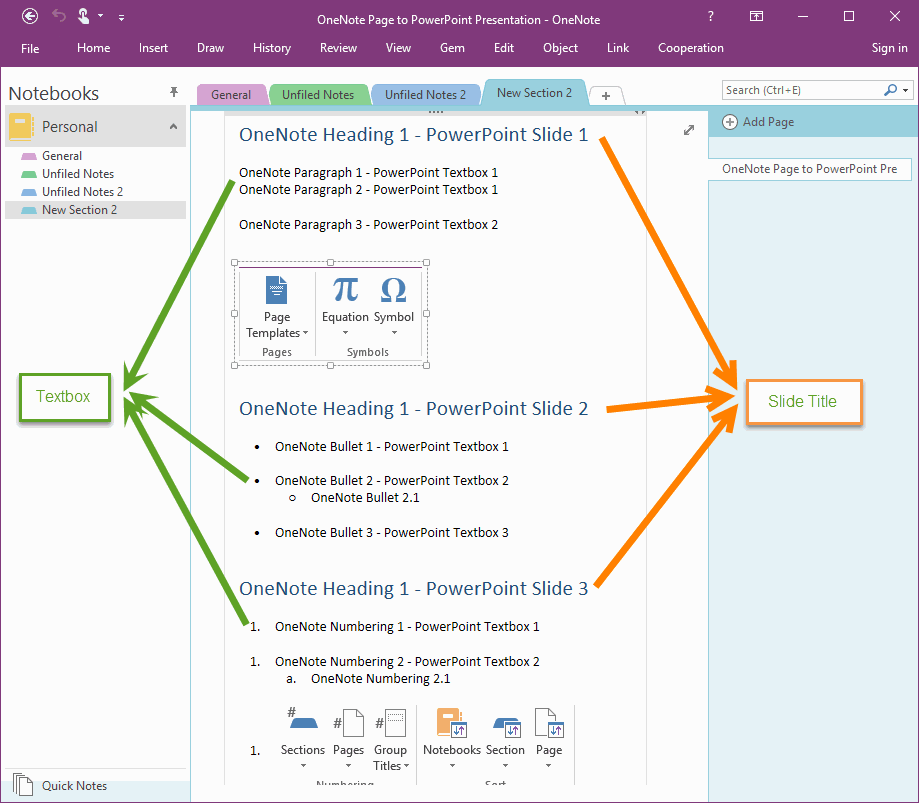The width and height of the screenshot is (919, 803).
Task: Toggle Touch/Mouse mode icon
Action: 84,16
